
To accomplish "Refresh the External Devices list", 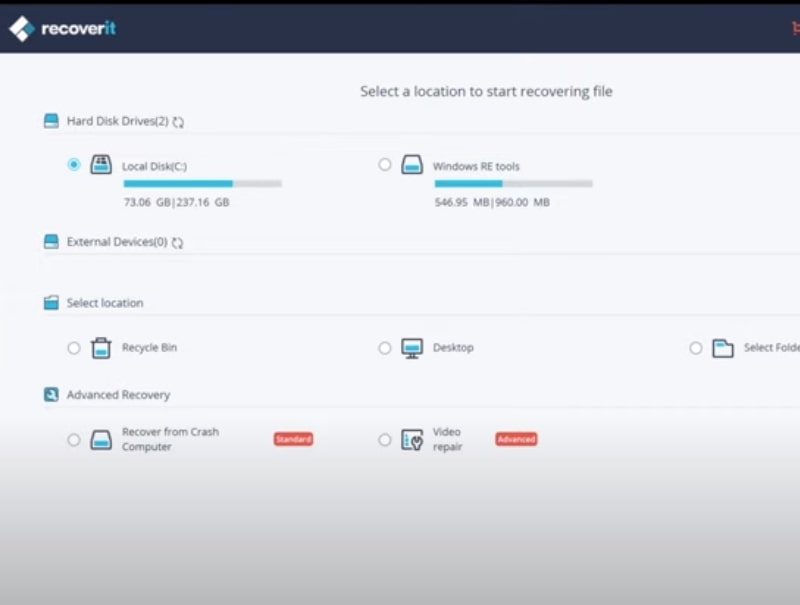I will [x=177, y=243].
